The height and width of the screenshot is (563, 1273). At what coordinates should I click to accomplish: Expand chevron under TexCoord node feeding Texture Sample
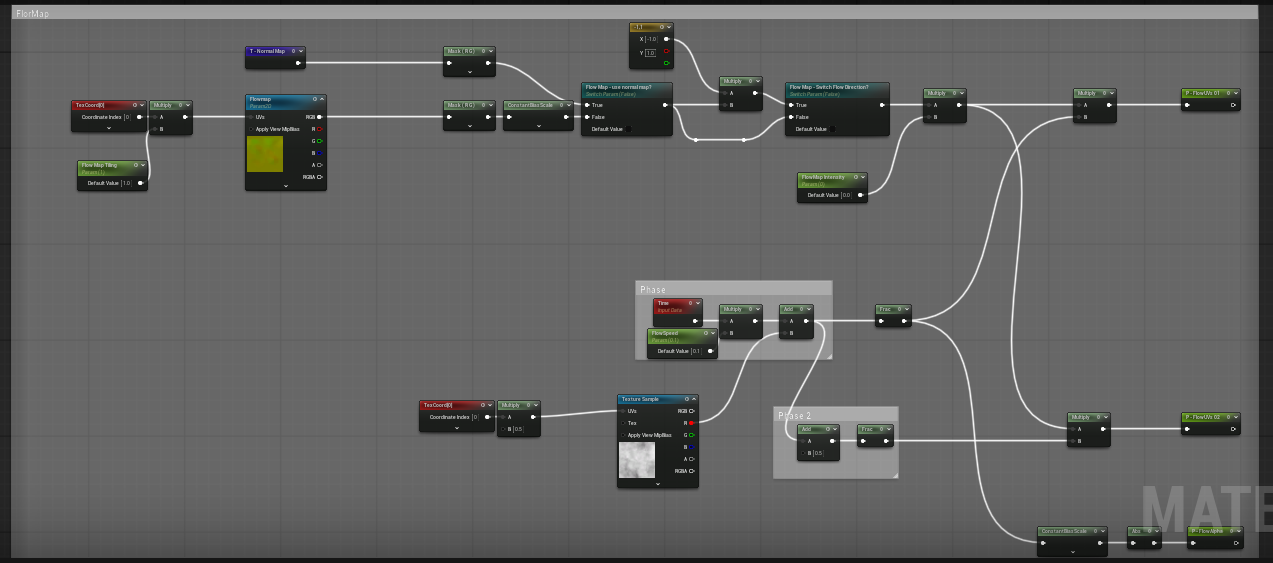(457, 428)
